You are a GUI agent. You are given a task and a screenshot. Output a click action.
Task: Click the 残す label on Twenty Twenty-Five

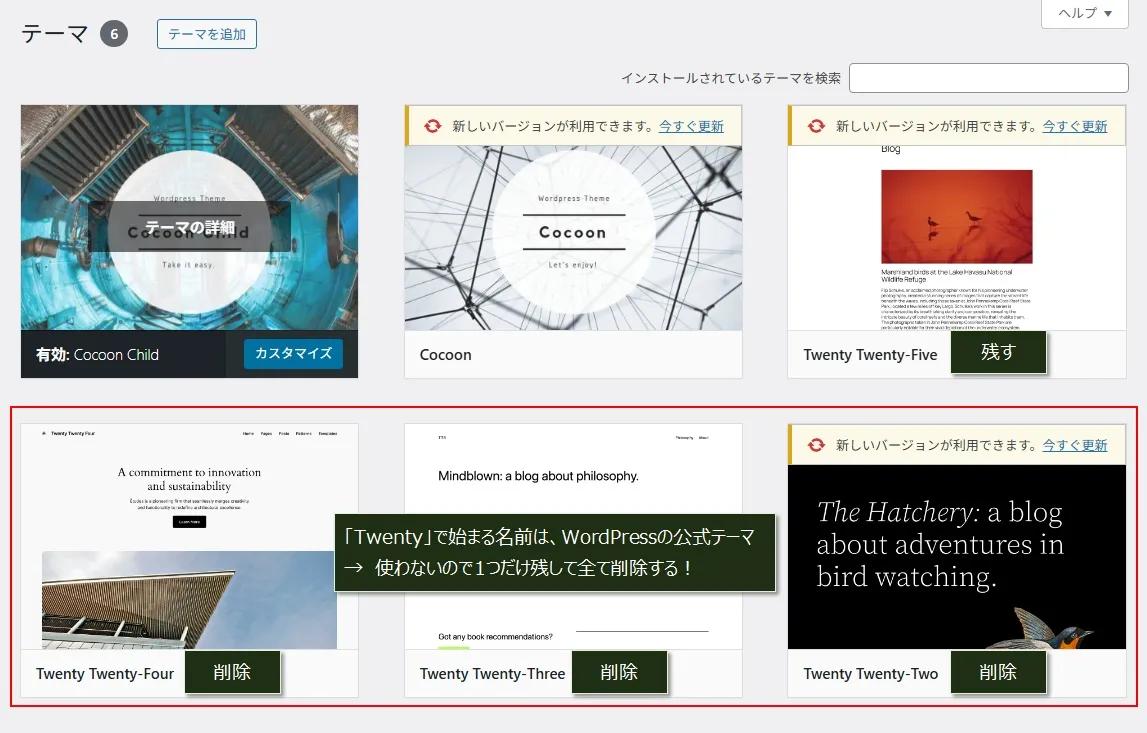pyautogui.click(x=998, y=352)
